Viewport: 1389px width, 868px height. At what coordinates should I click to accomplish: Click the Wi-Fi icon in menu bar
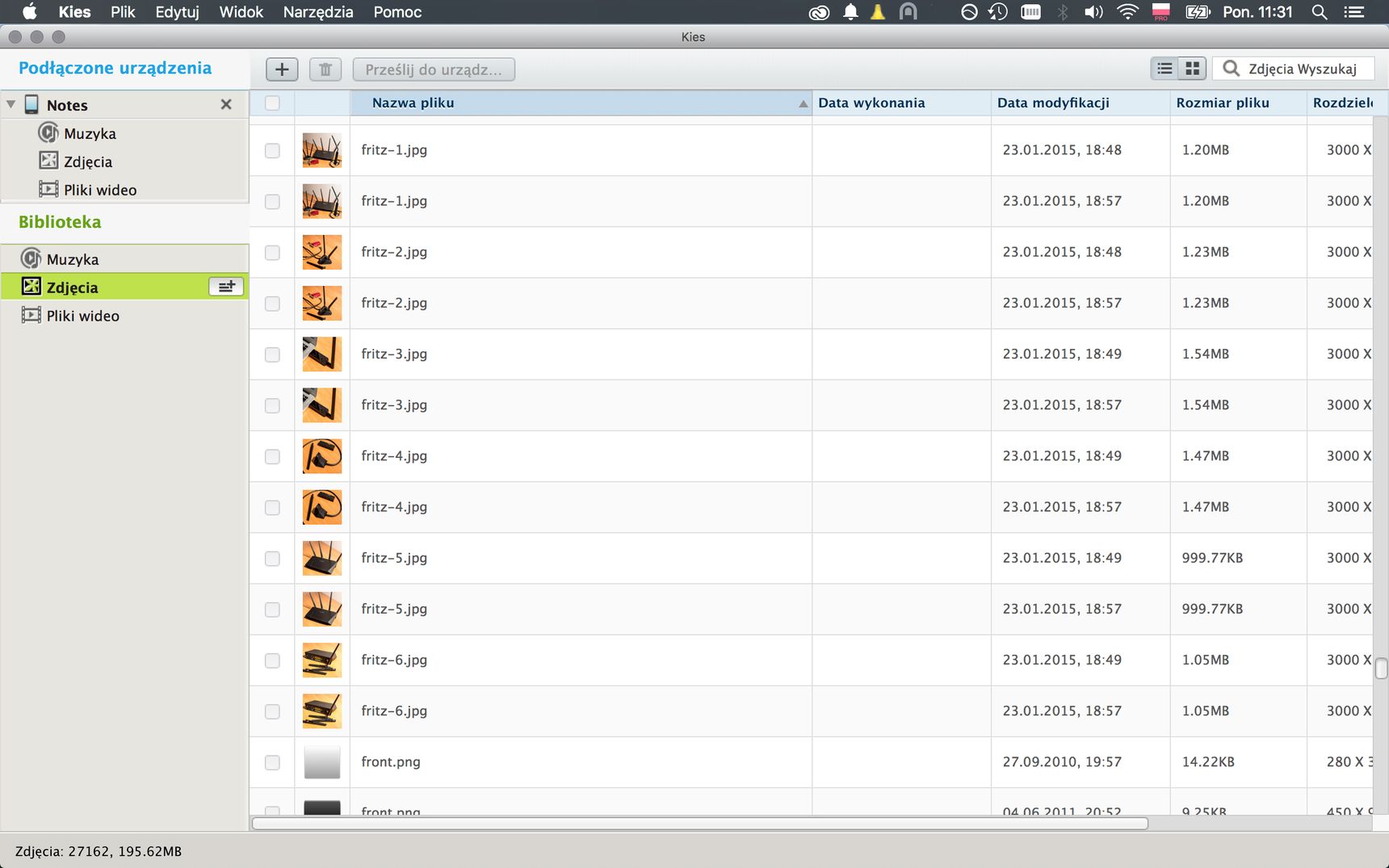click(1127, 12)
